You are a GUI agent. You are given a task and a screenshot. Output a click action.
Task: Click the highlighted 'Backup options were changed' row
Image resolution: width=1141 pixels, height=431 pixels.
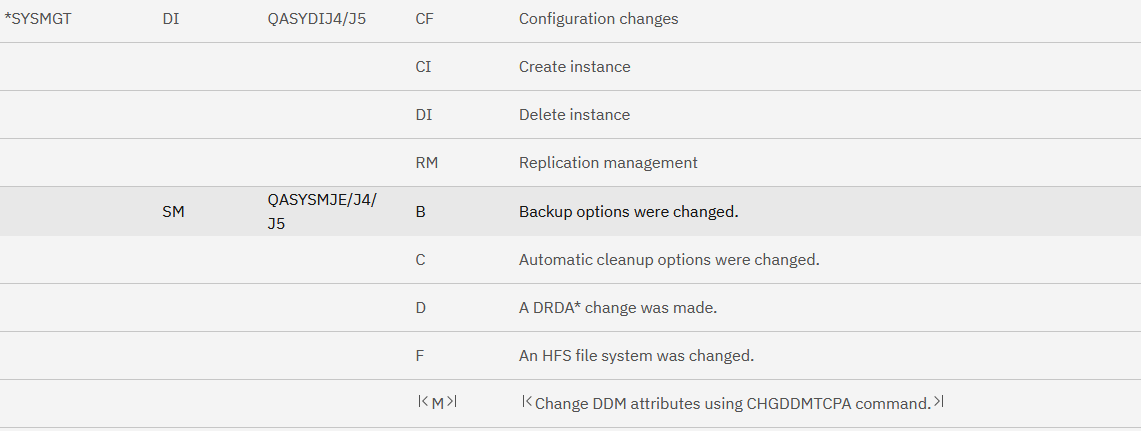pyautogui.click(x=628, y=212)
